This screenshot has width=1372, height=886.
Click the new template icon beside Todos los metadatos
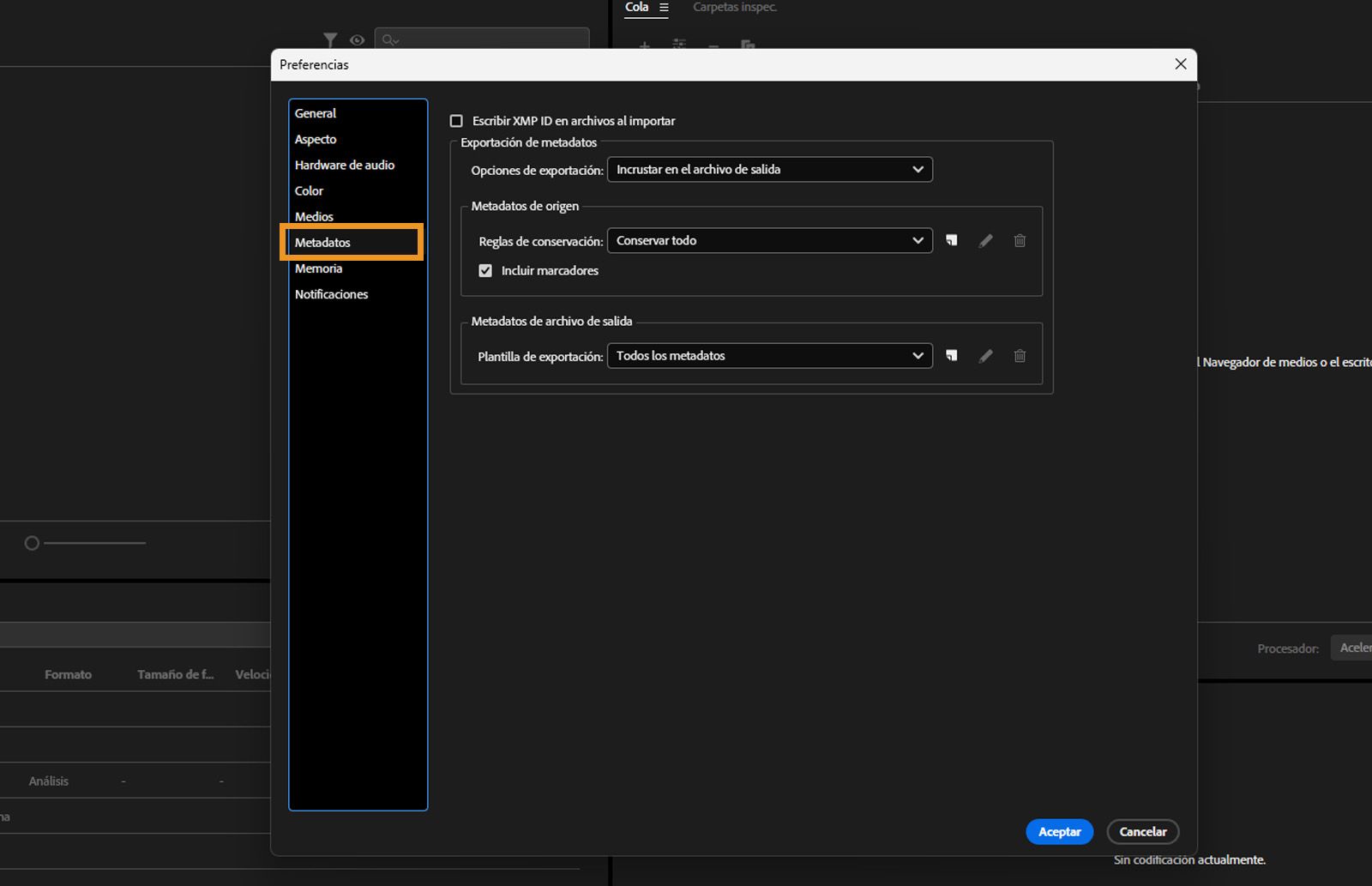coord(952,355)
